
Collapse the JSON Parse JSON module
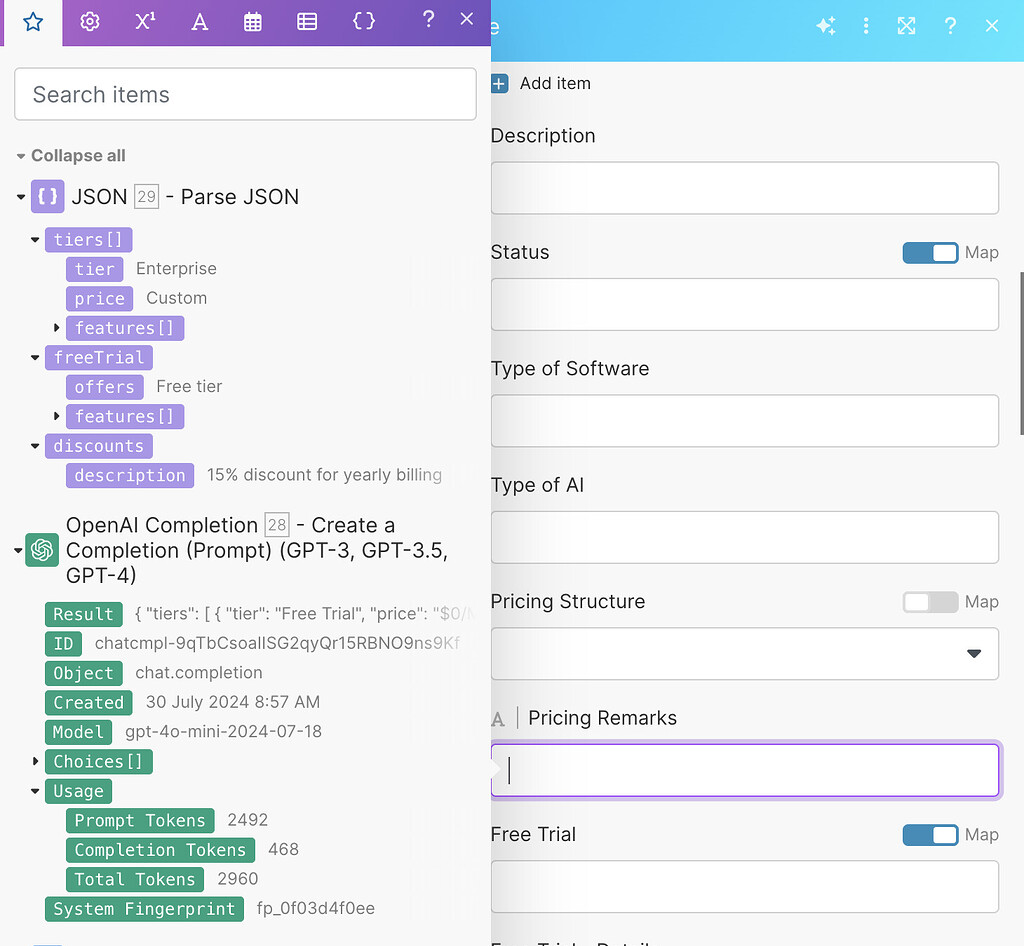click(x=21, y=197)
